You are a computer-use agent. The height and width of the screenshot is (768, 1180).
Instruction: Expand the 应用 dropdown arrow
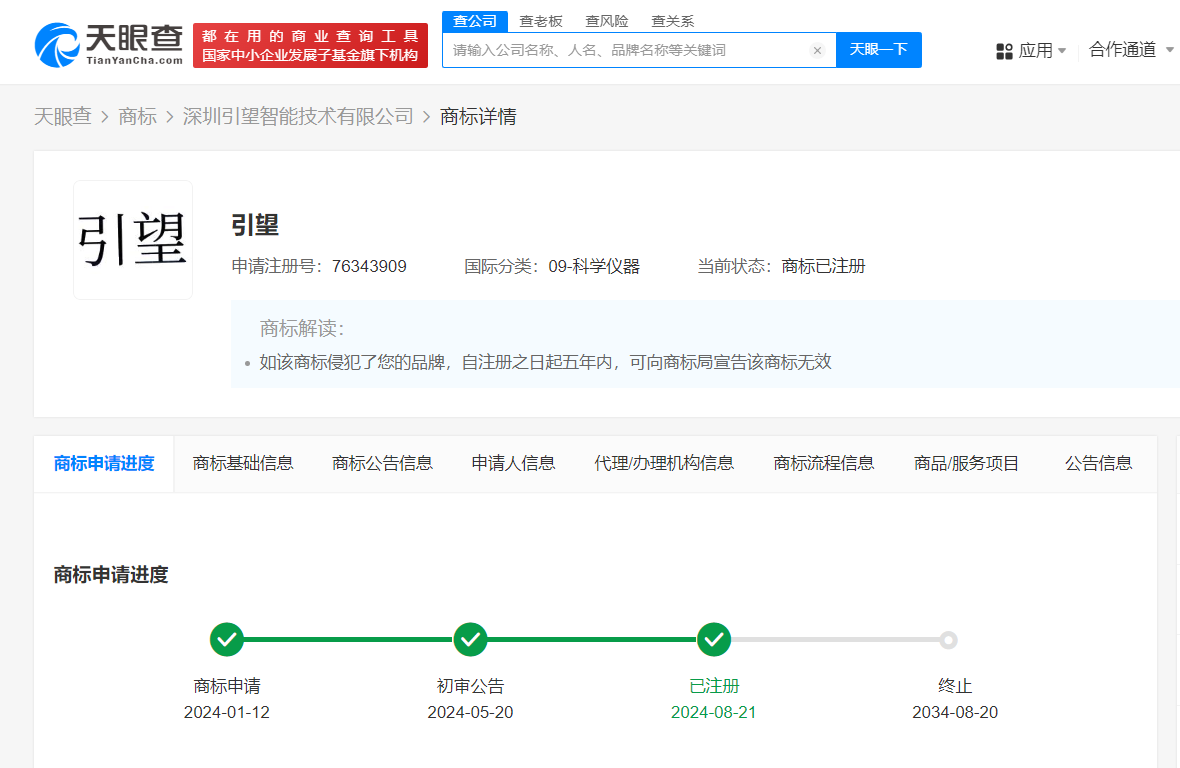(x=1062, y=51)
